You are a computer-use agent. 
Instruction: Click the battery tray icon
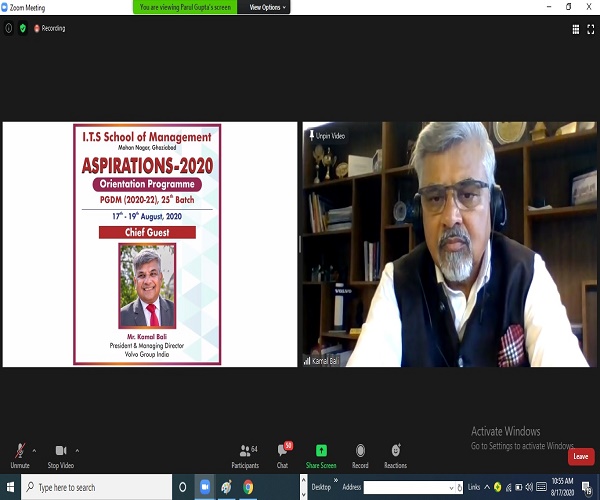518,487
